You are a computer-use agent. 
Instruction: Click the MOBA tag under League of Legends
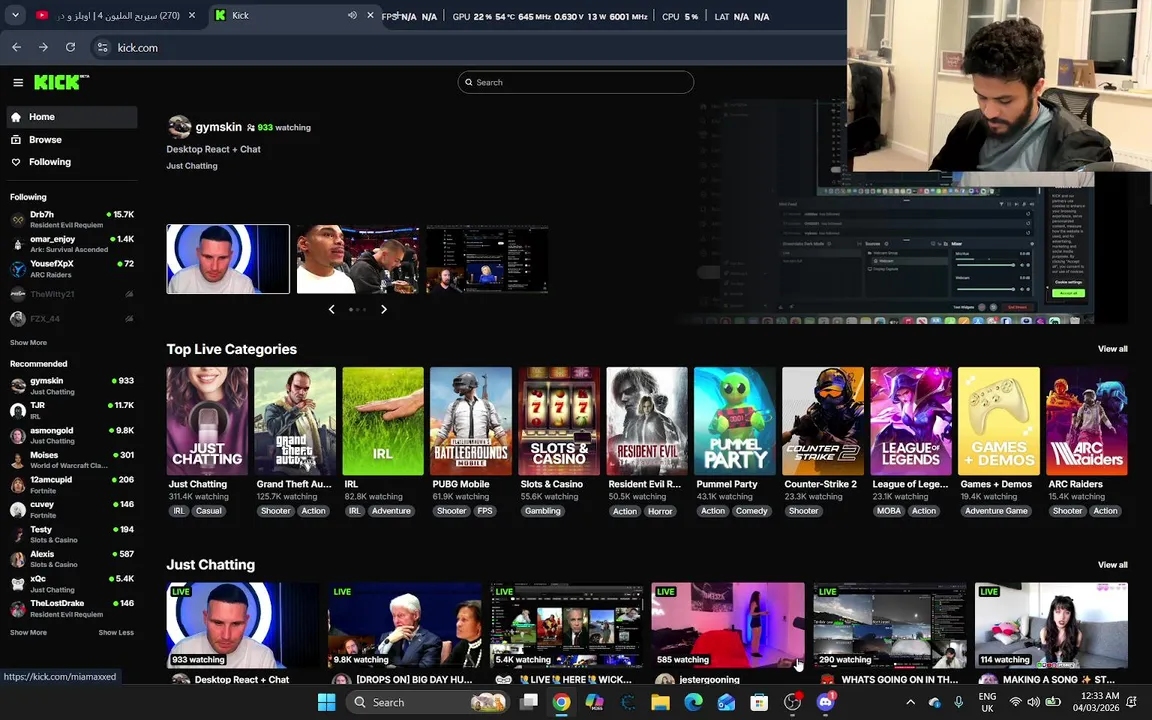coord(888,511)
